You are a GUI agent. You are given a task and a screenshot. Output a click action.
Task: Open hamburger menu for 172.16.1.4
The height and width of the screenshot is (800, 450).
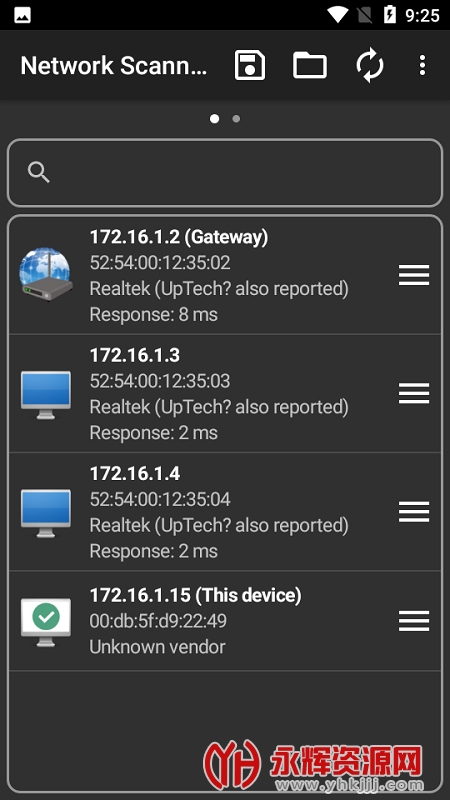tap(414, 512)
